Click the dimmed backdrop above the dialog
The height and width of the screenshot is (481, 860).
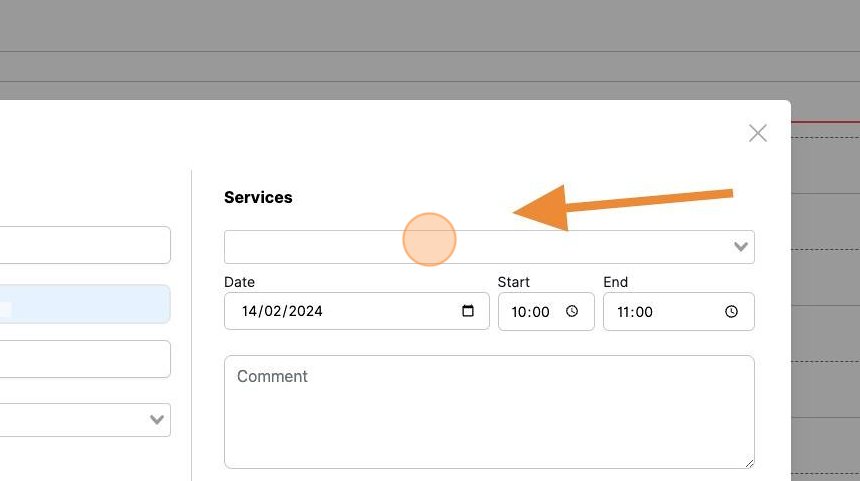click(430, 49)
